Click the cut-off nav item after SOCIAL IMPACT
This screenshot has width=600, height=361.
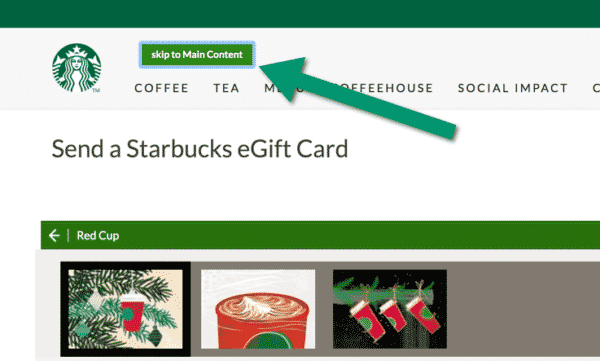point(596,88)
